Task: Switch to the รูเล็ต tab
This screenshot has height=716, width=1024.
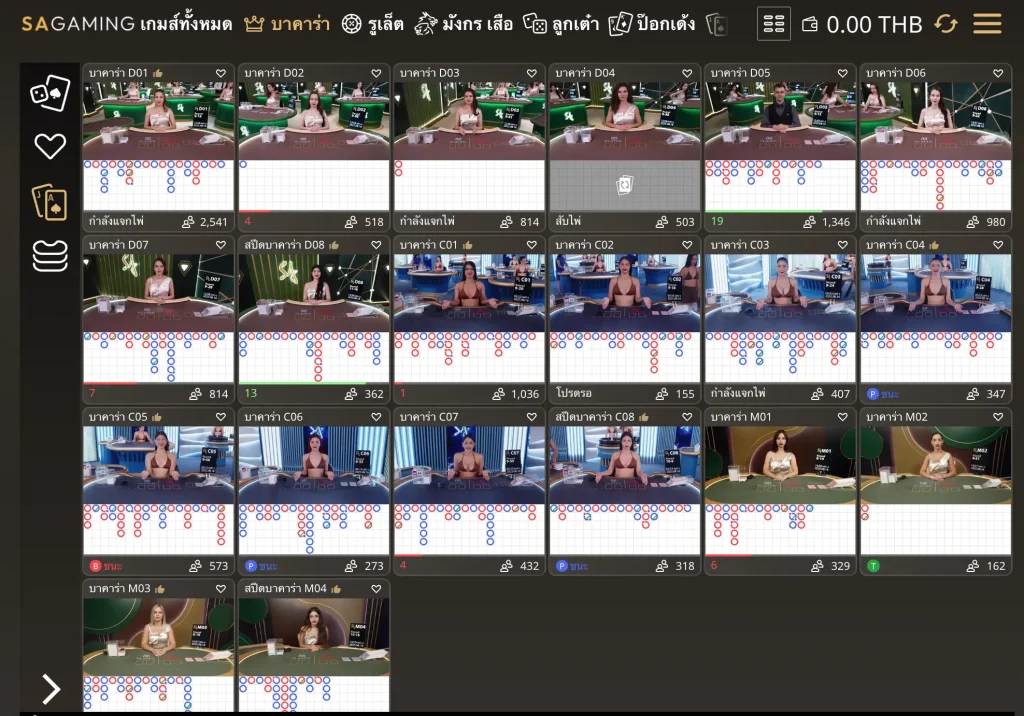Action: click(373, 24)
